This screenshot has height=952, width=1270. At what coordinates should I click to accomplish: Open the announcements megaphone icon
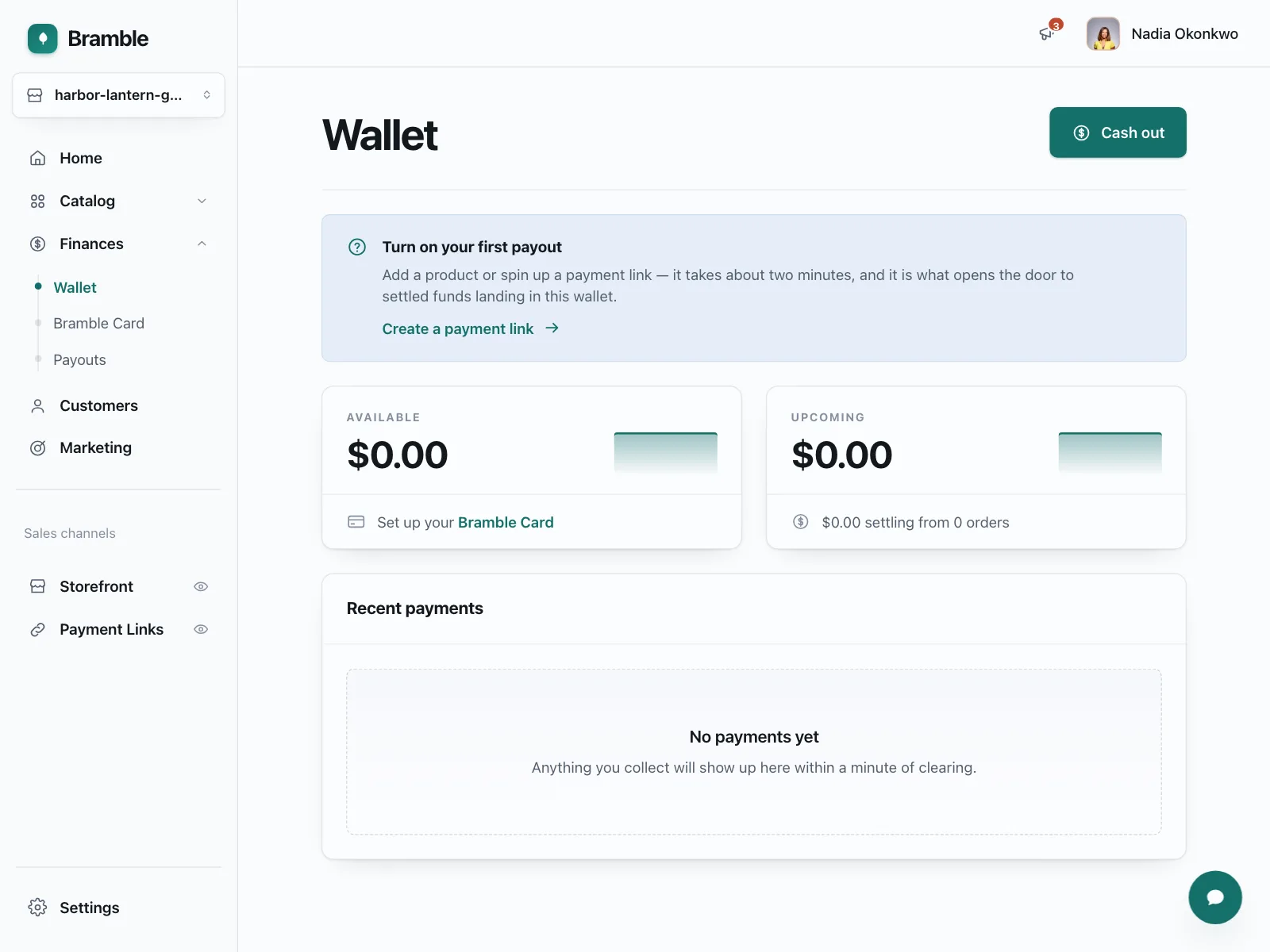1047,33
